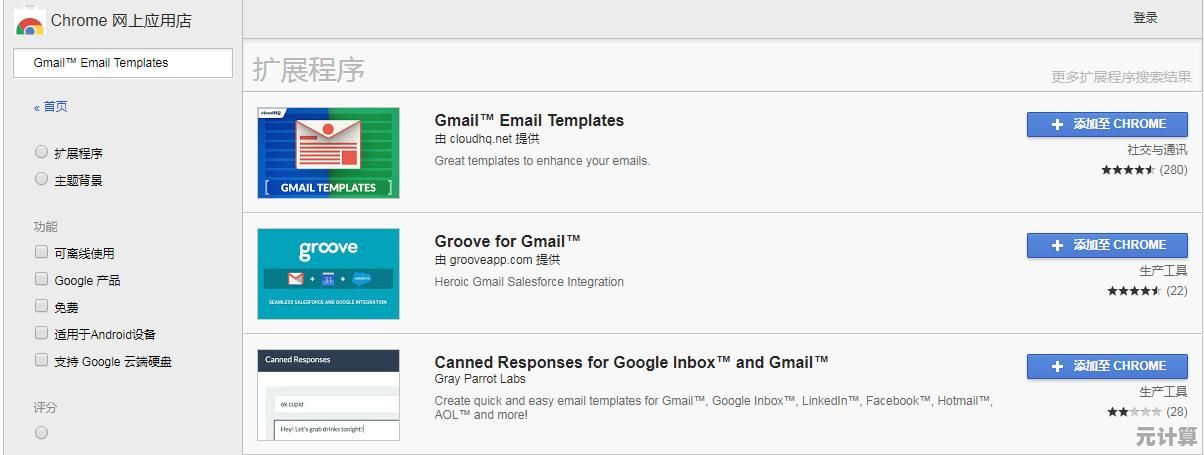Click the Chrome Web Store logo icon
Image resolution: width=1204 pixels, height=455 pixels.
(29, 23)
